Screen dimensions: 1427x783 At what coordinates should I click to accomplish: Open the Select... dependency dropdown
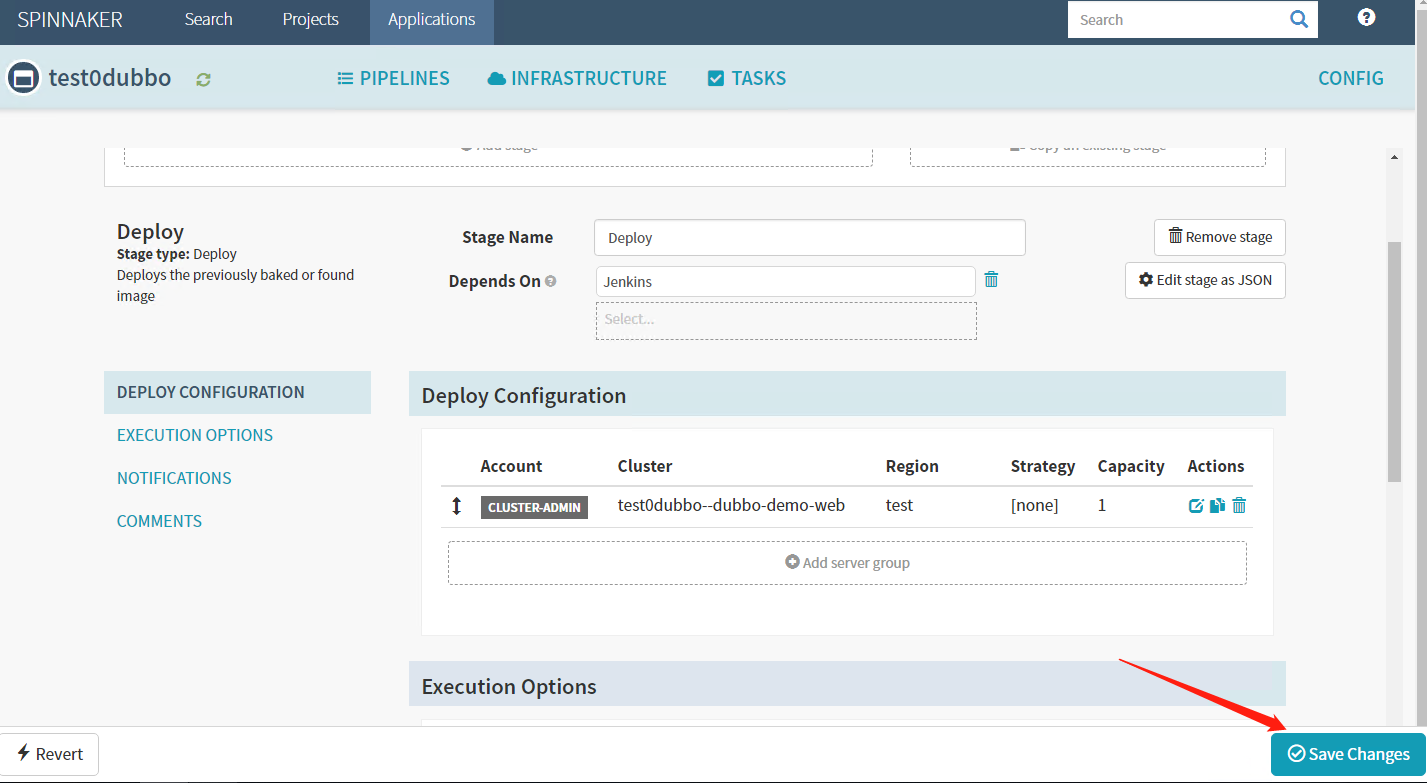pyautogui.click(x=786, y=320)
